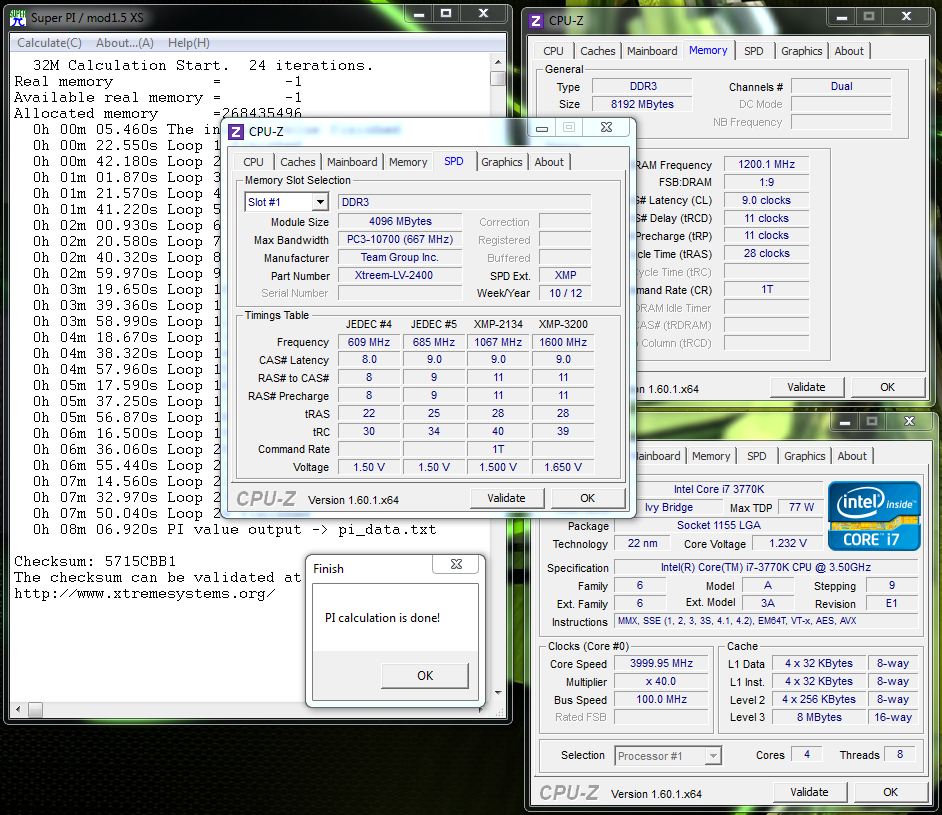The height and width of the screenshot is (815, 942).
Task: Minimize the CPU-Z processor window at bottom right
Action: [x=845, y=422]
